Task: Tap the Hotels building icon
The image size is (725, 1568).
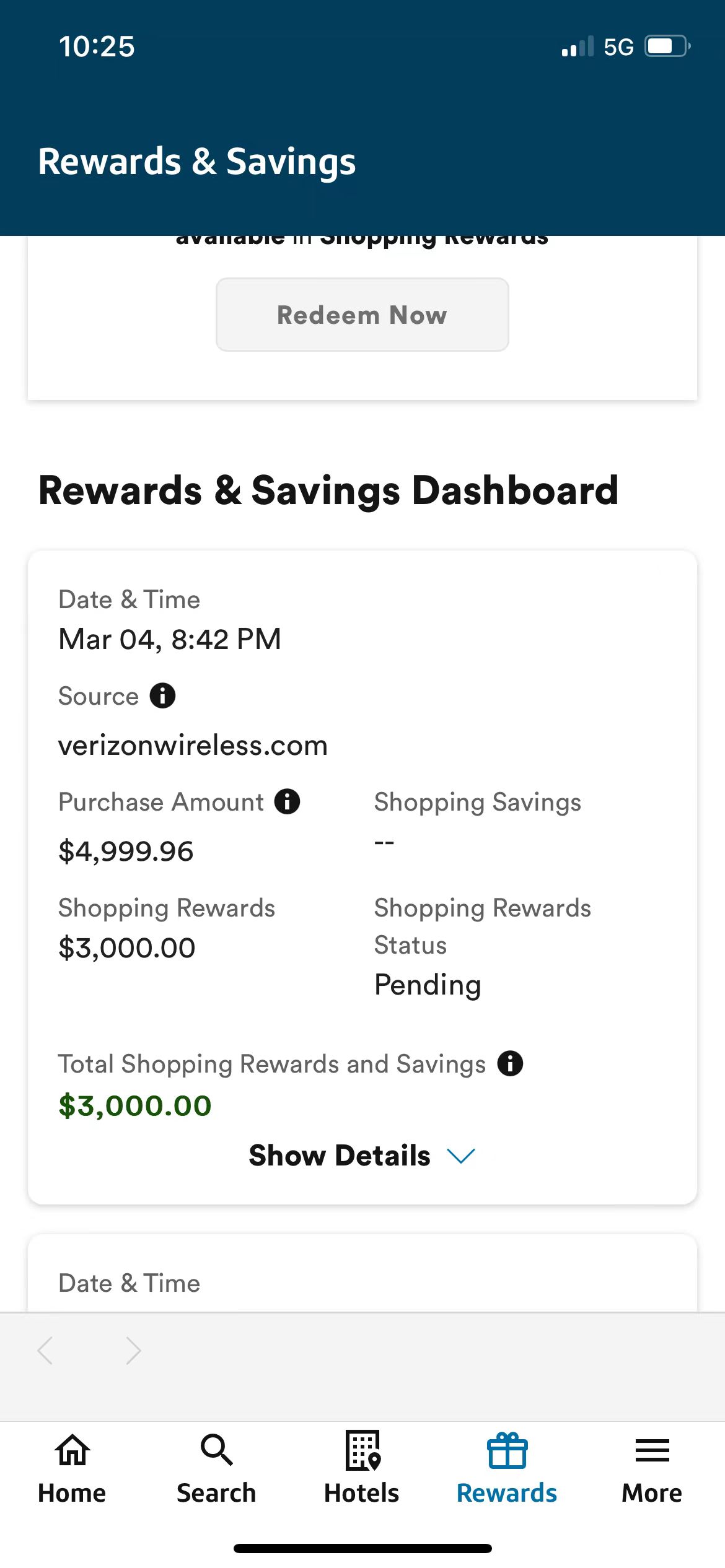Action: point(362,1450)
